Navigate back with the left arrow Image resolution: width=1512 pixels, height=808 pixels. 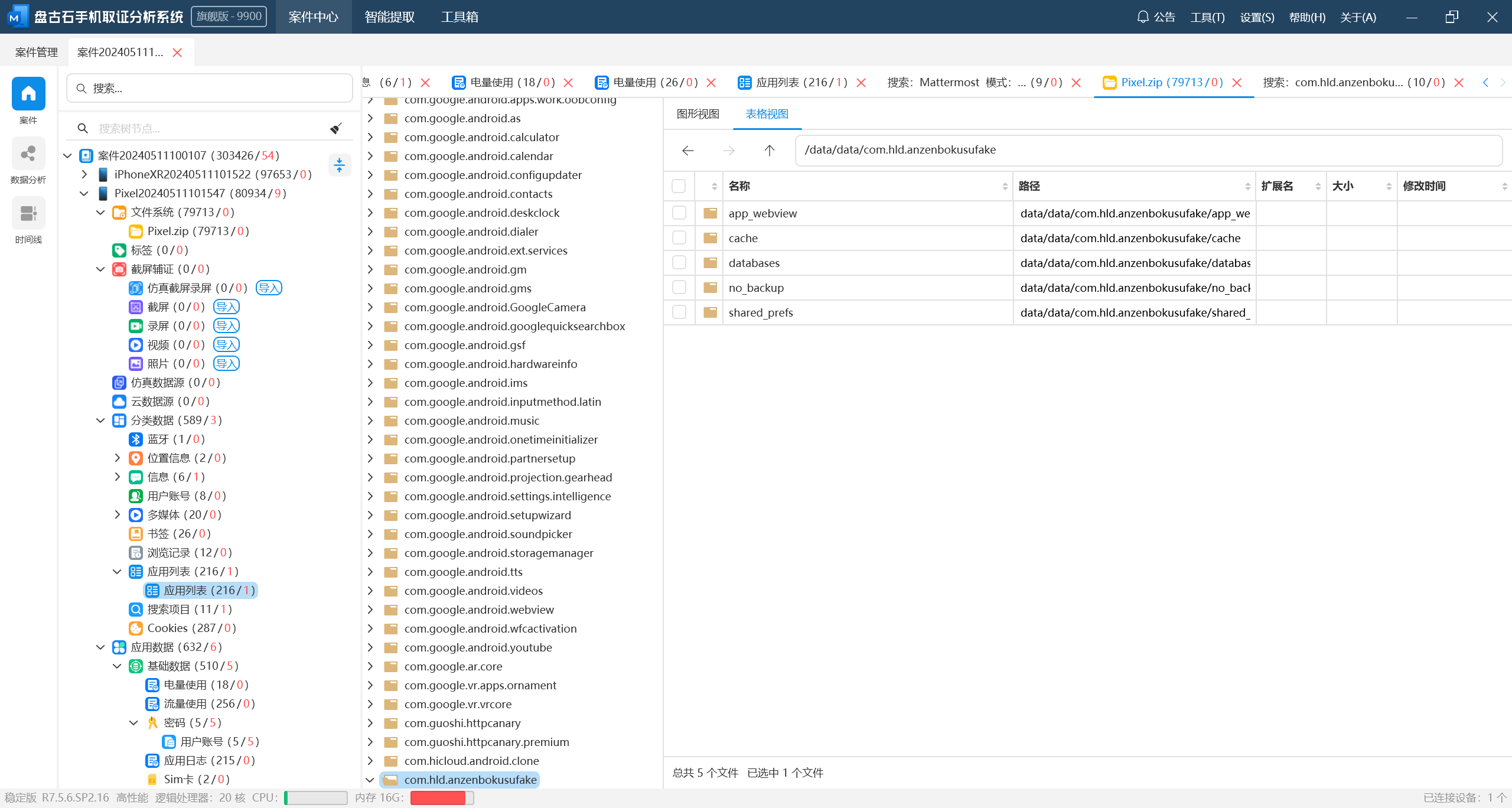pyautogui.click(x=687, y=151)
